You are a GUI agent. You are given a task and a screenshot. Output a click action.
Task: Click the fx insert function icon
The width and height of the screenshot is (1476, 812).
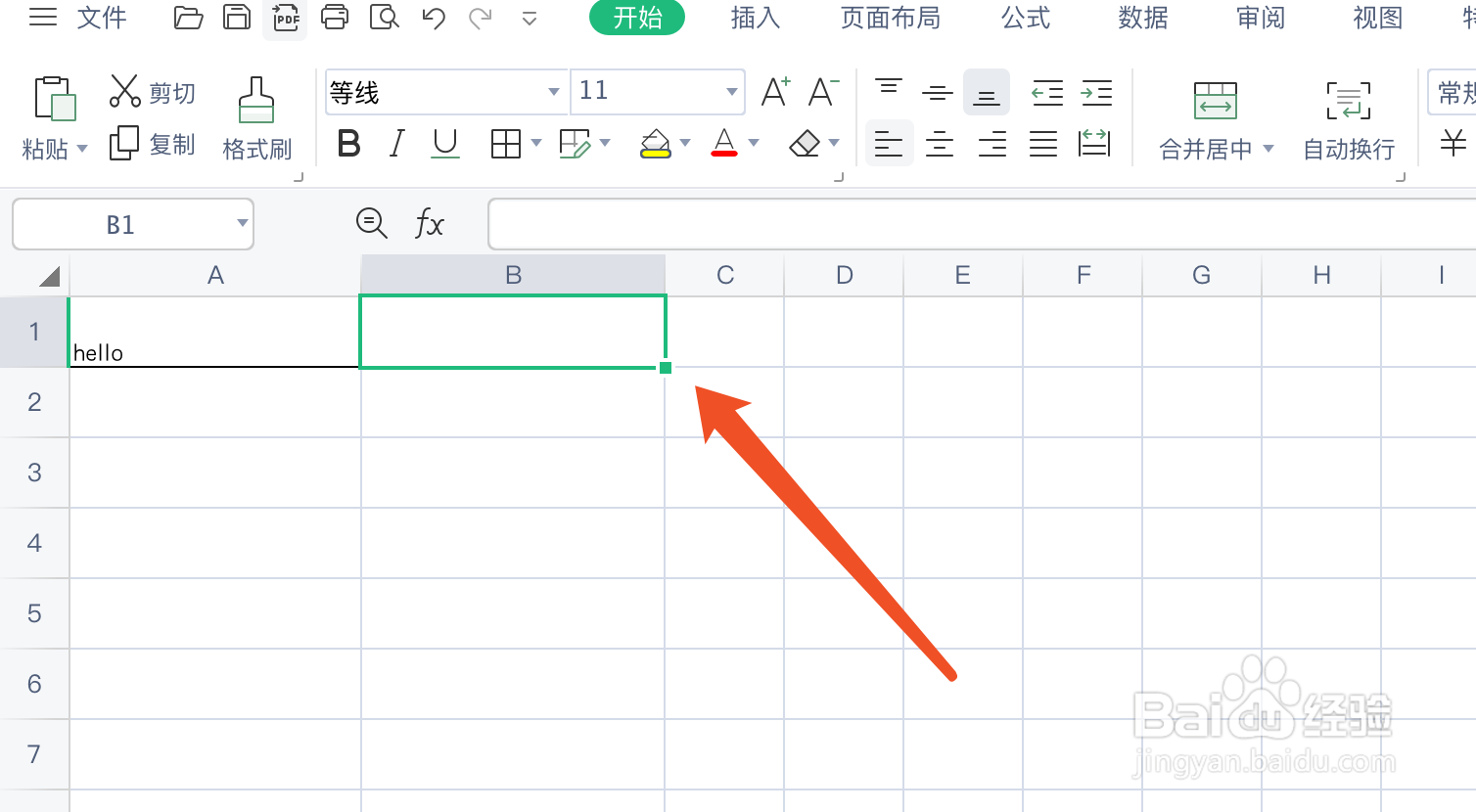click(428, 224)
